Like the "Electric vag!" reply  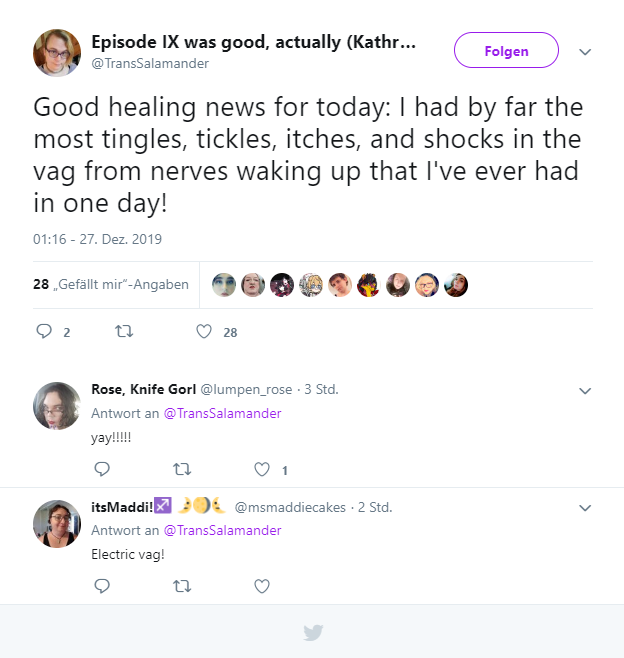click(x=262, y=586)
